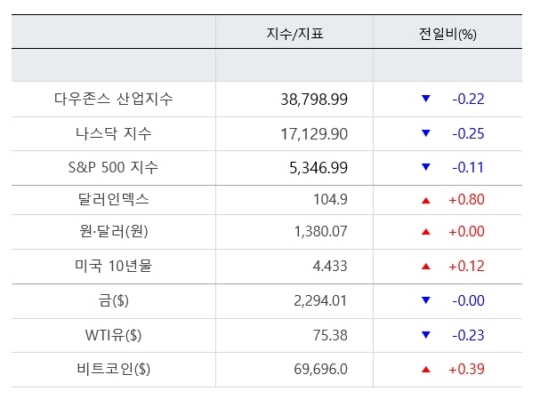
Task: Click the +0.80 percentage change
Action: coord(467,200)
